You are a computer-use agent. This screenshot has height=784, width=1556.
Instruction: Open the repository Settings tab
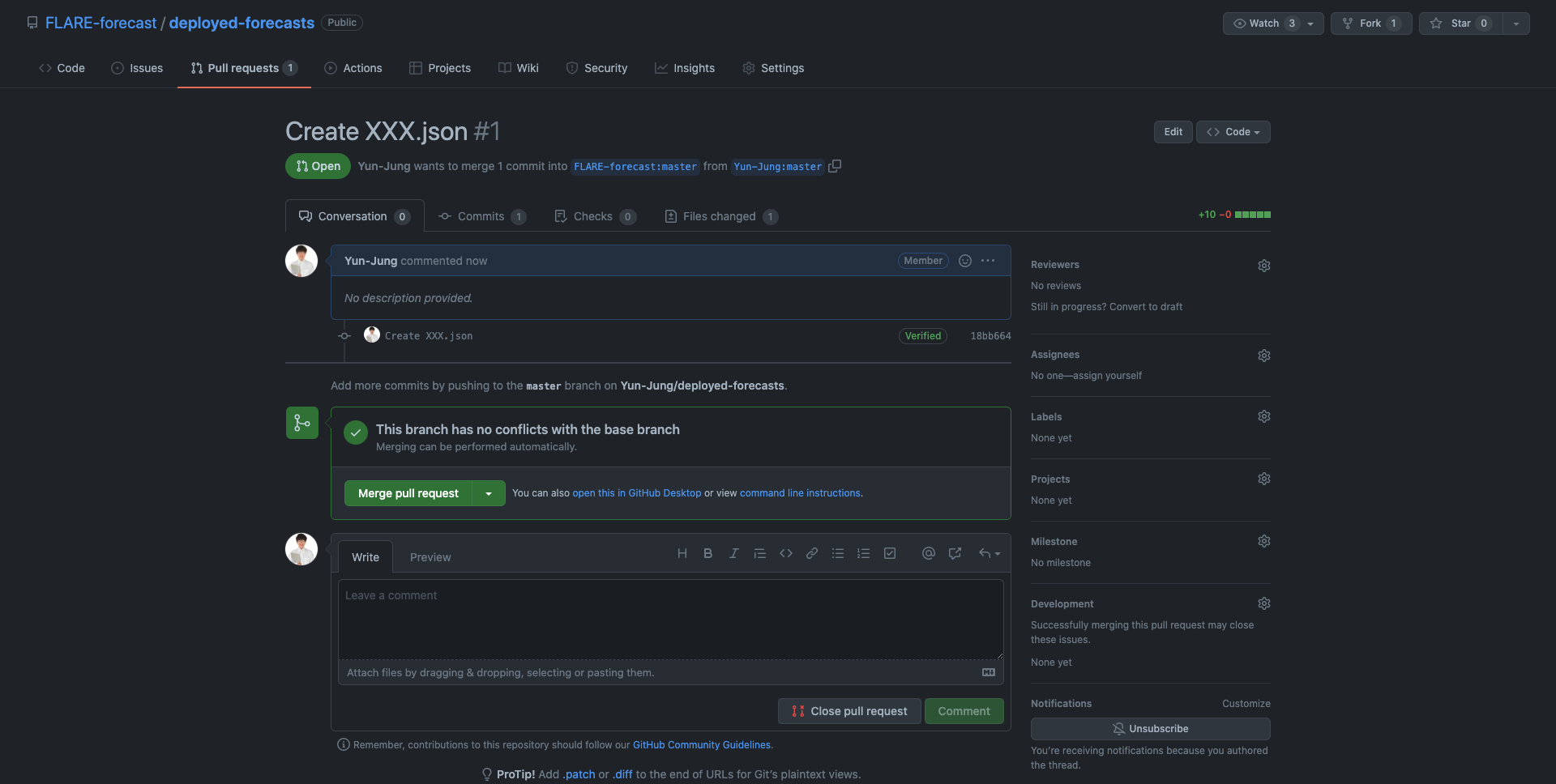(x=773, y=68)
